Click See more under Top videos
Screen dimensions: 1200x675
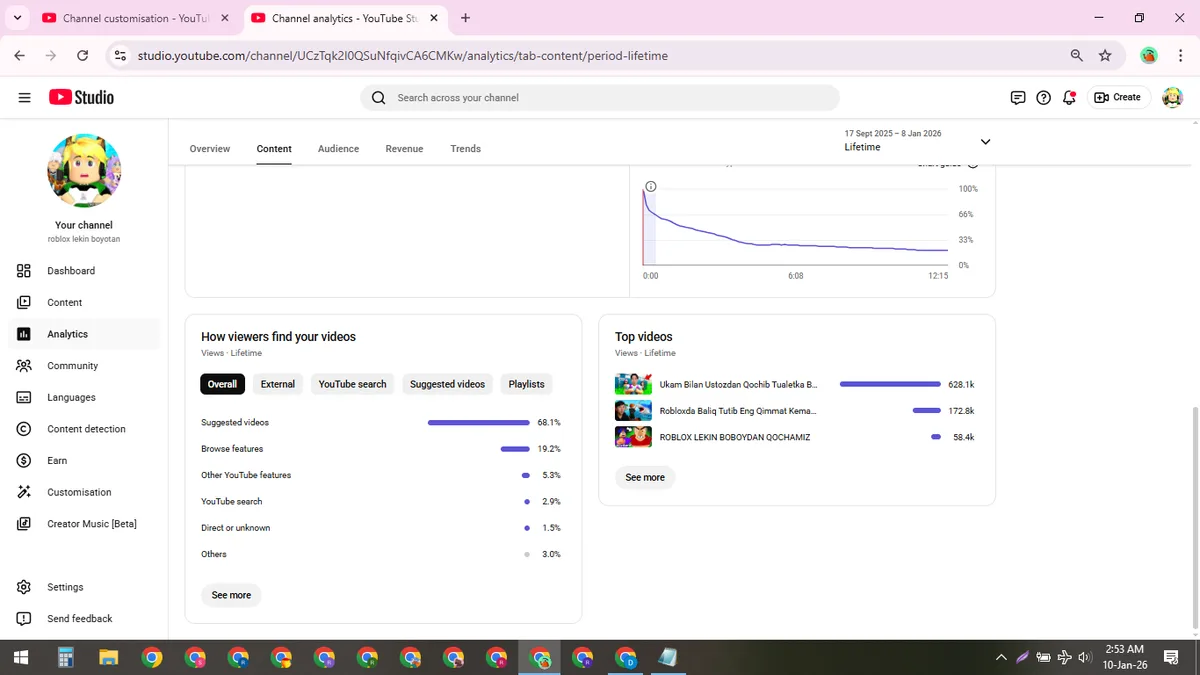[x=645, y=477]
